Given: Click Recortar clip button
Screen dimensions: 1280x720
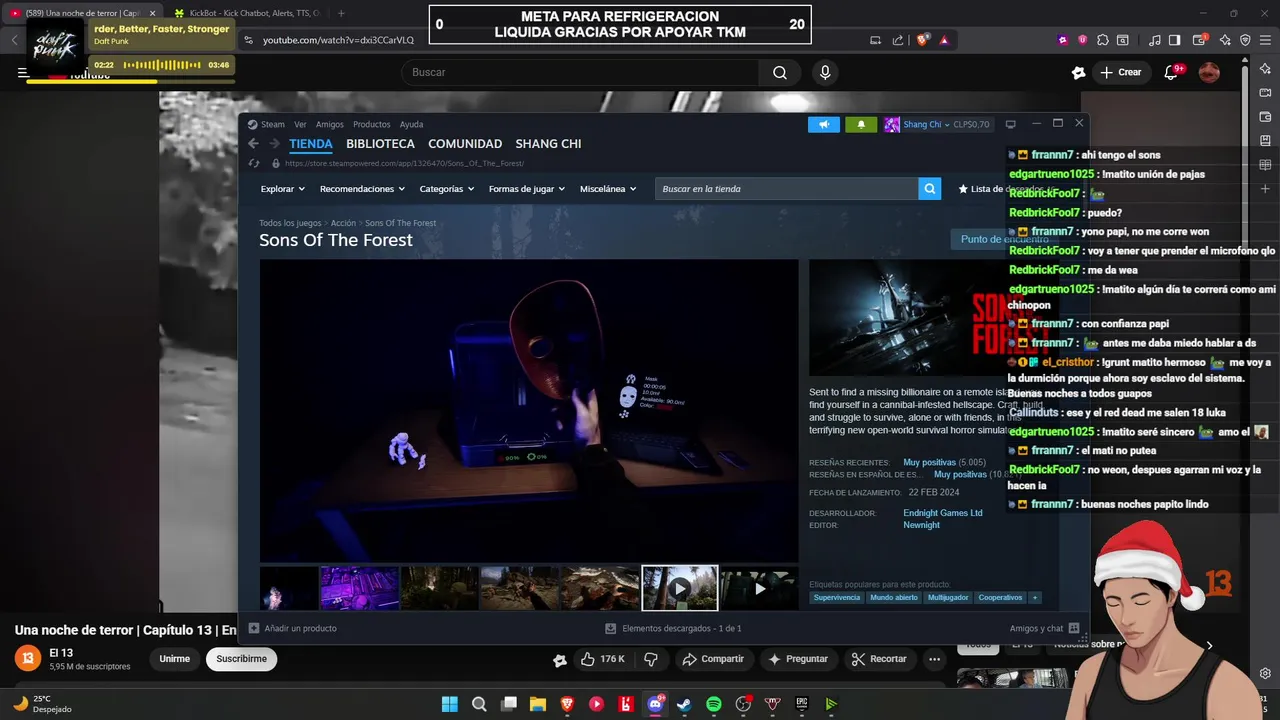Looking at the screenshot, I should coord(879,659).
